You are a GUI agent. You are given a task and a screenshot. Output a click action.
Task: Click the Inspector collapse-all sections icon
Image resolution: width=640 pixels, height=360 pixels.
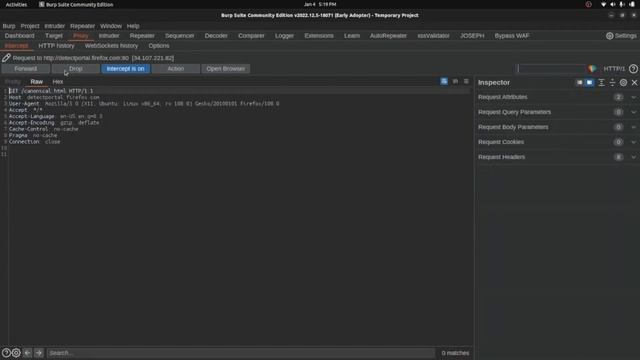tap(612, 82)
